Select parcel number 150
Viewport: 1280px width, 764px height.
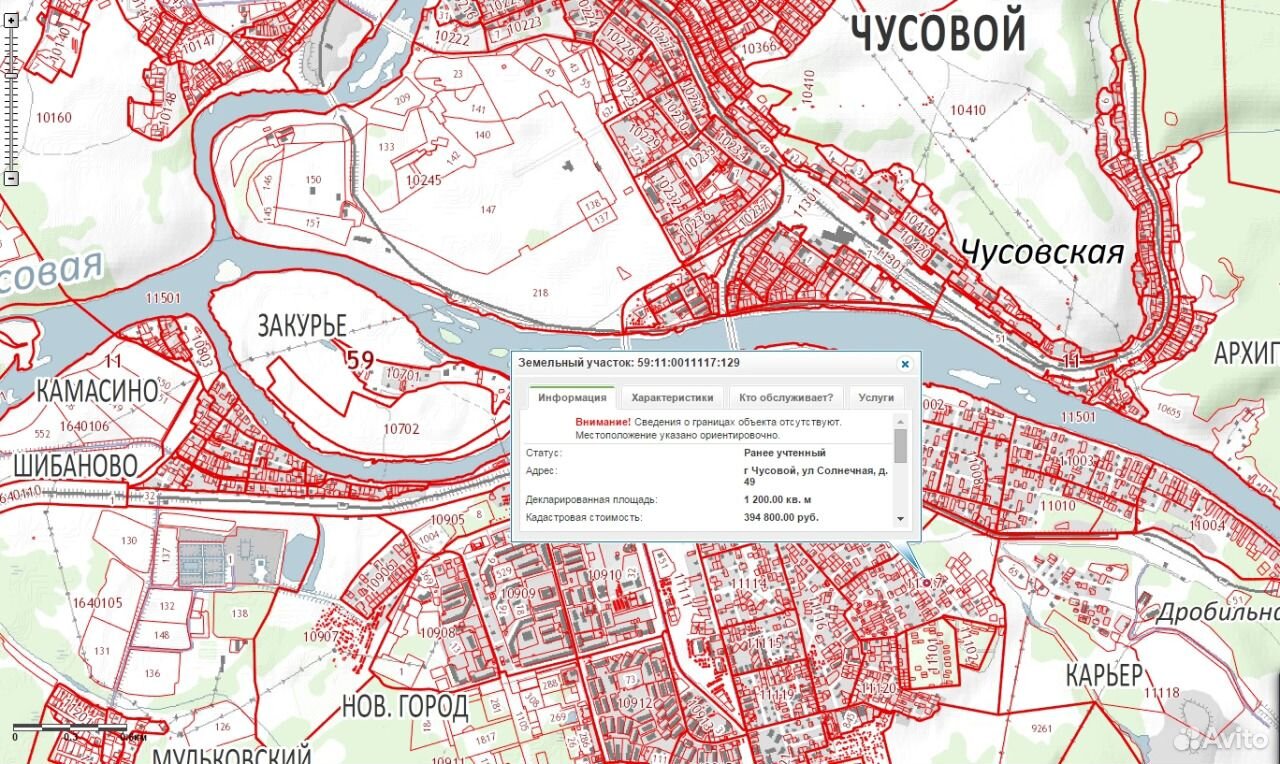pos(313,180)
